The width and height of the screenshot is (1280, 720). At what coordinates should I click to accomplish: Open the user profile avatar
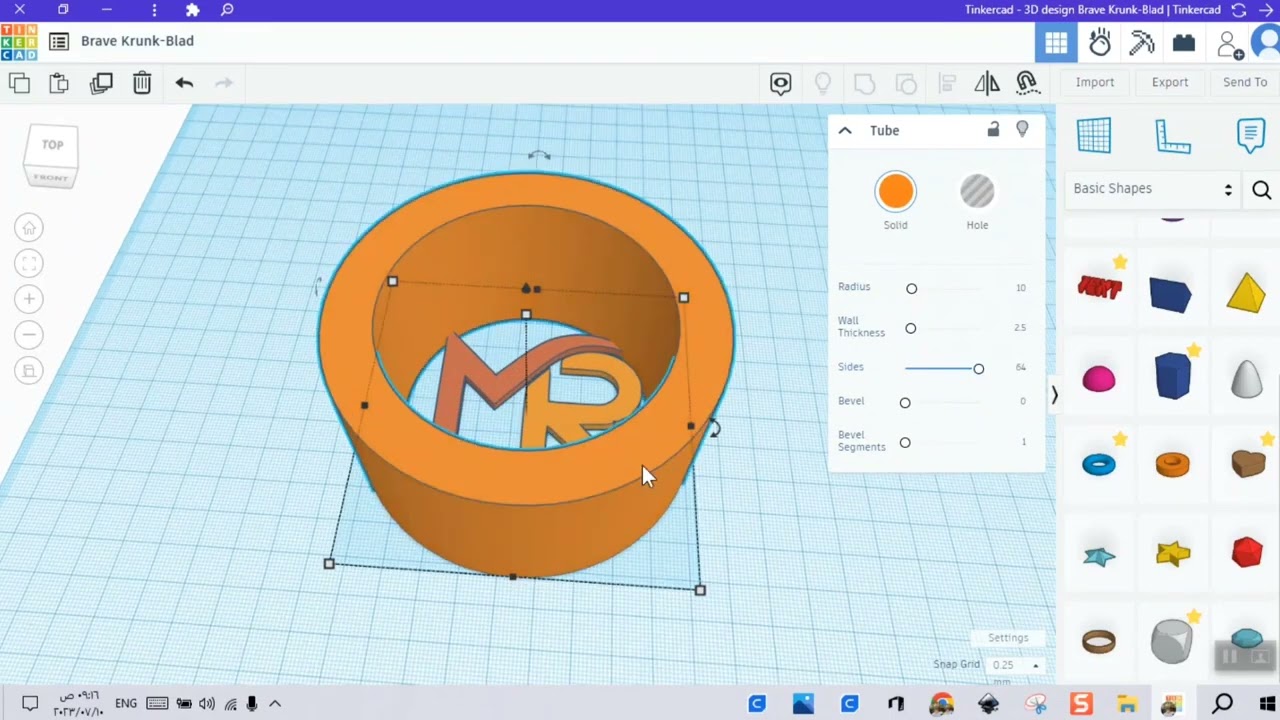pos(1267,42)
